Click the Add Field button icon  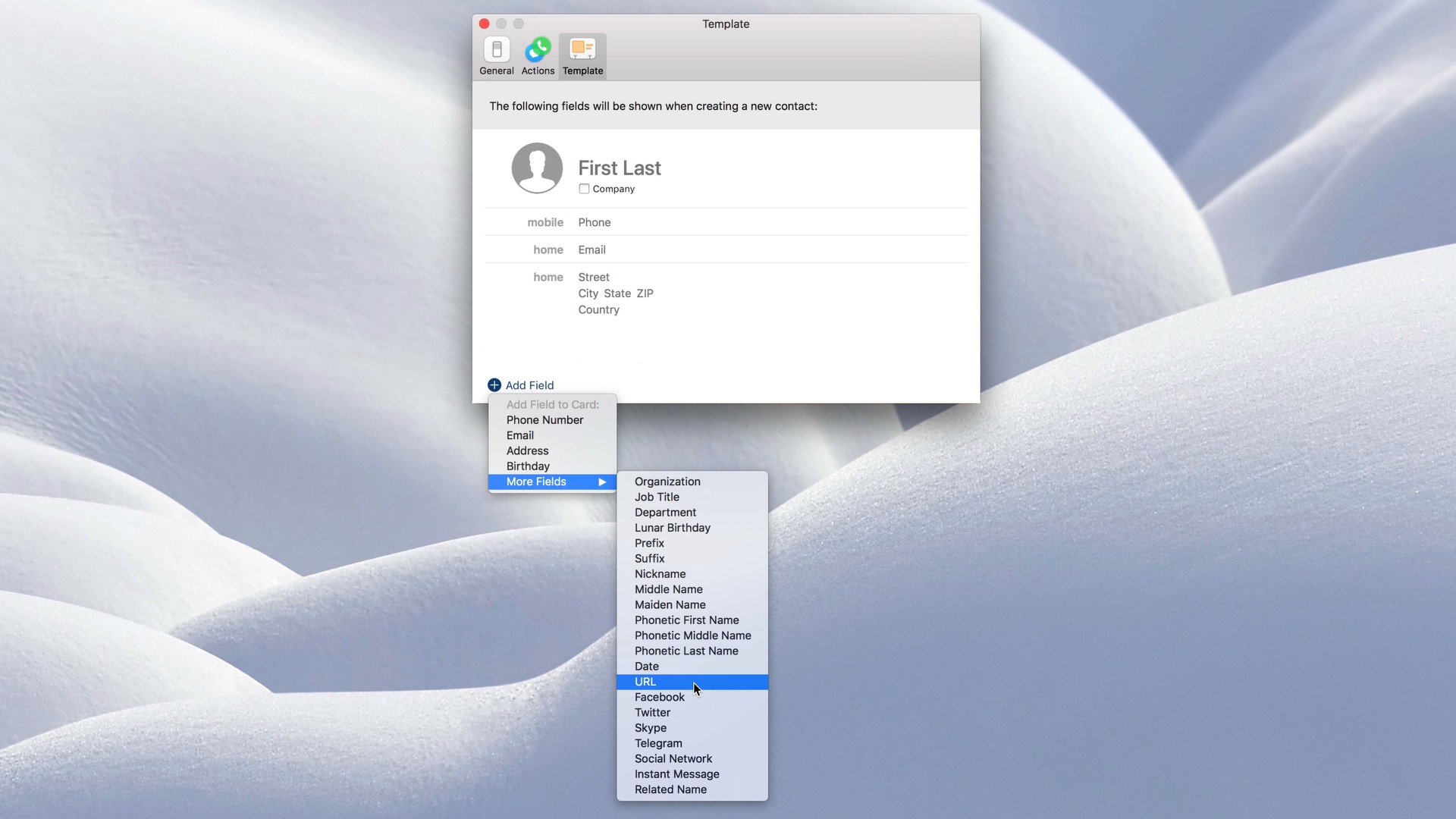tap(493, 385)
